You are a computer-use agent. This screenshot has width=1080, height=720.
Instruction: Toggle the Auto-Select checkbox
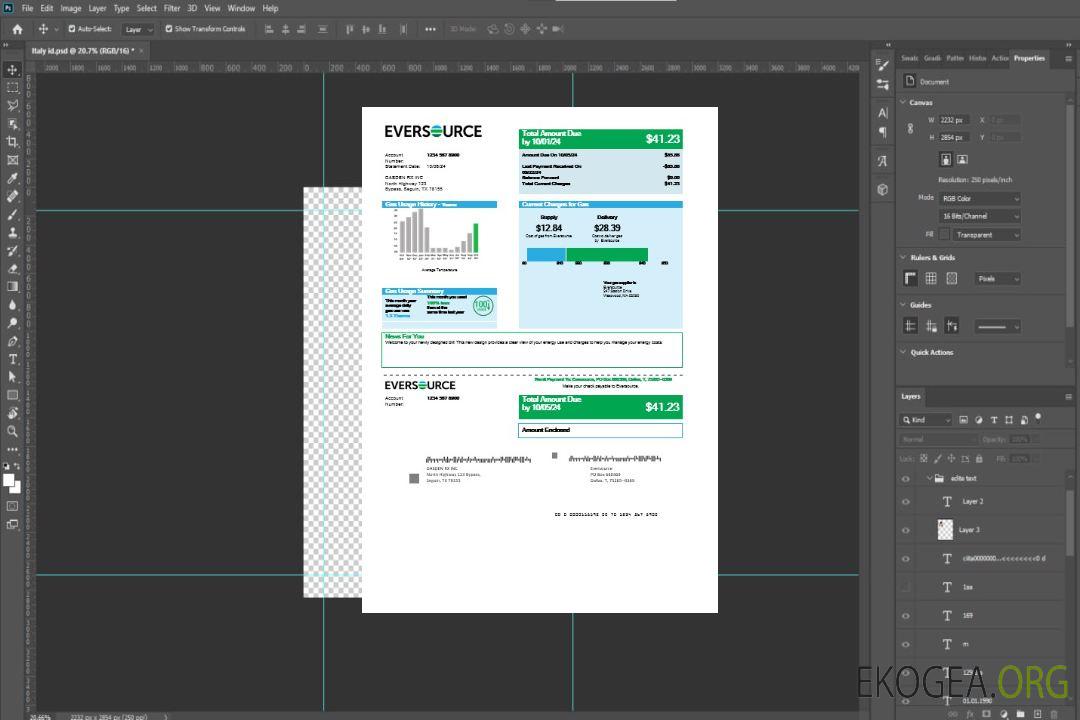coord(71,29)
